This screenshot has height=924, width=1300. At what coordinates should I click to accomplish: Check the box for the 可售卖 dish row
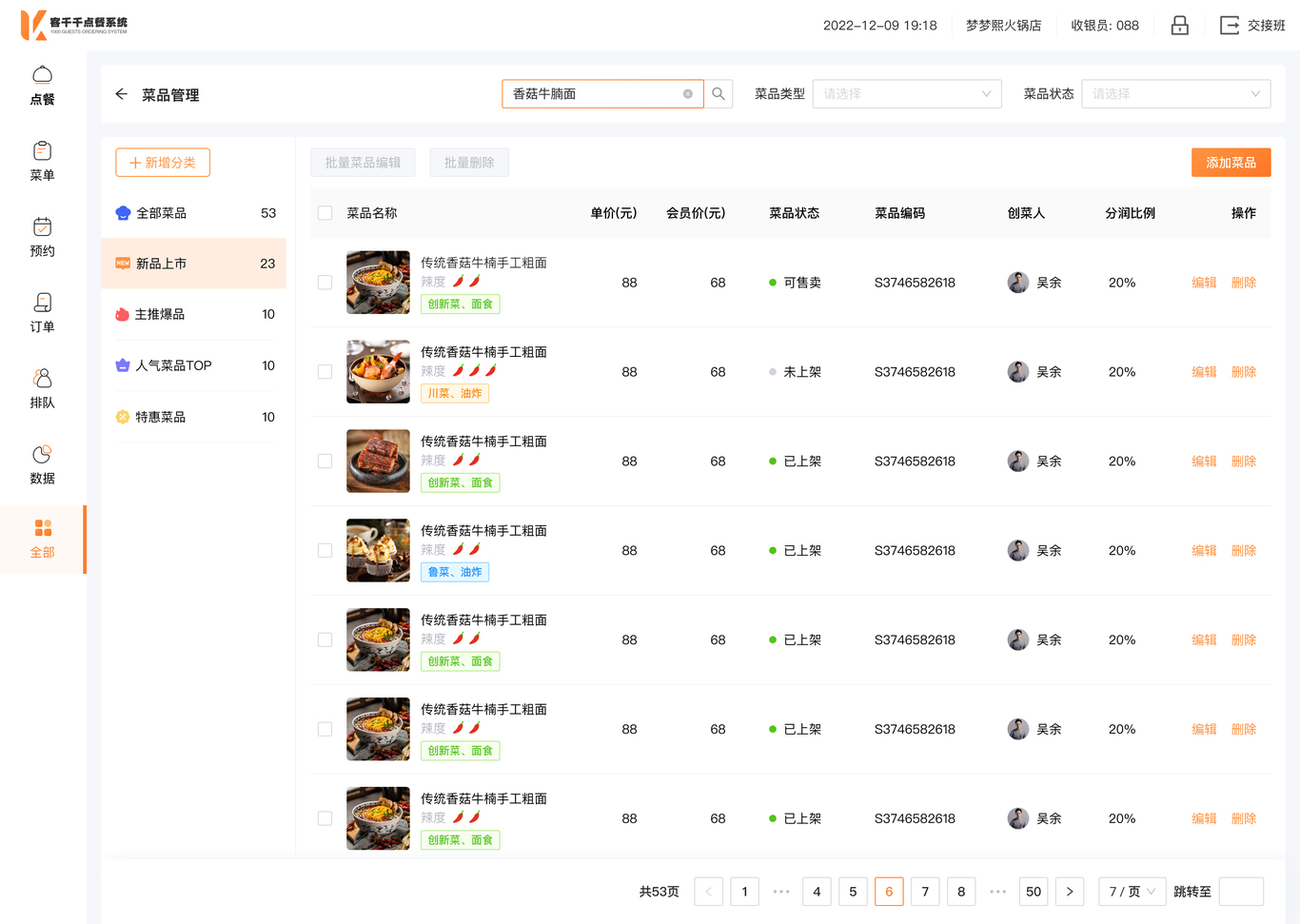point(325,283)
